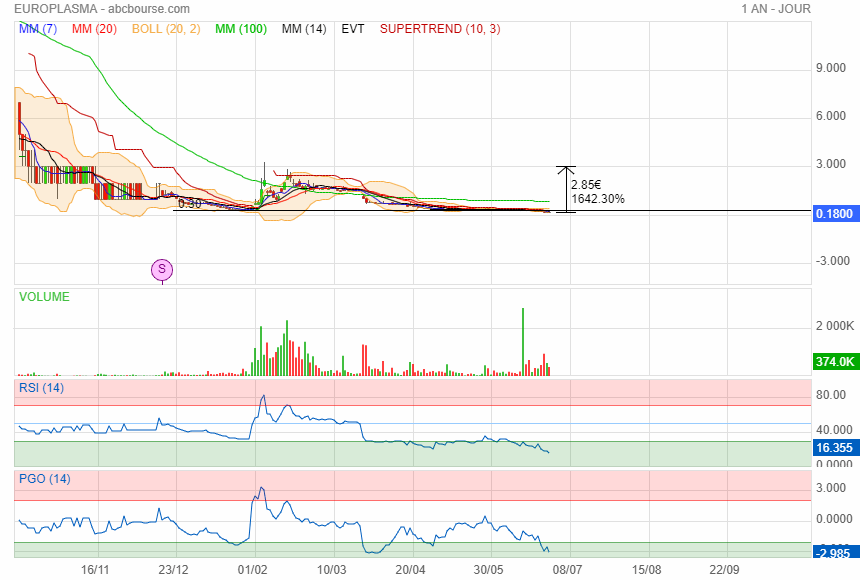Click the 2 000K volume axis label
Image resolution: width=860 pixels, height=580 pixels.
pos(835,326)
